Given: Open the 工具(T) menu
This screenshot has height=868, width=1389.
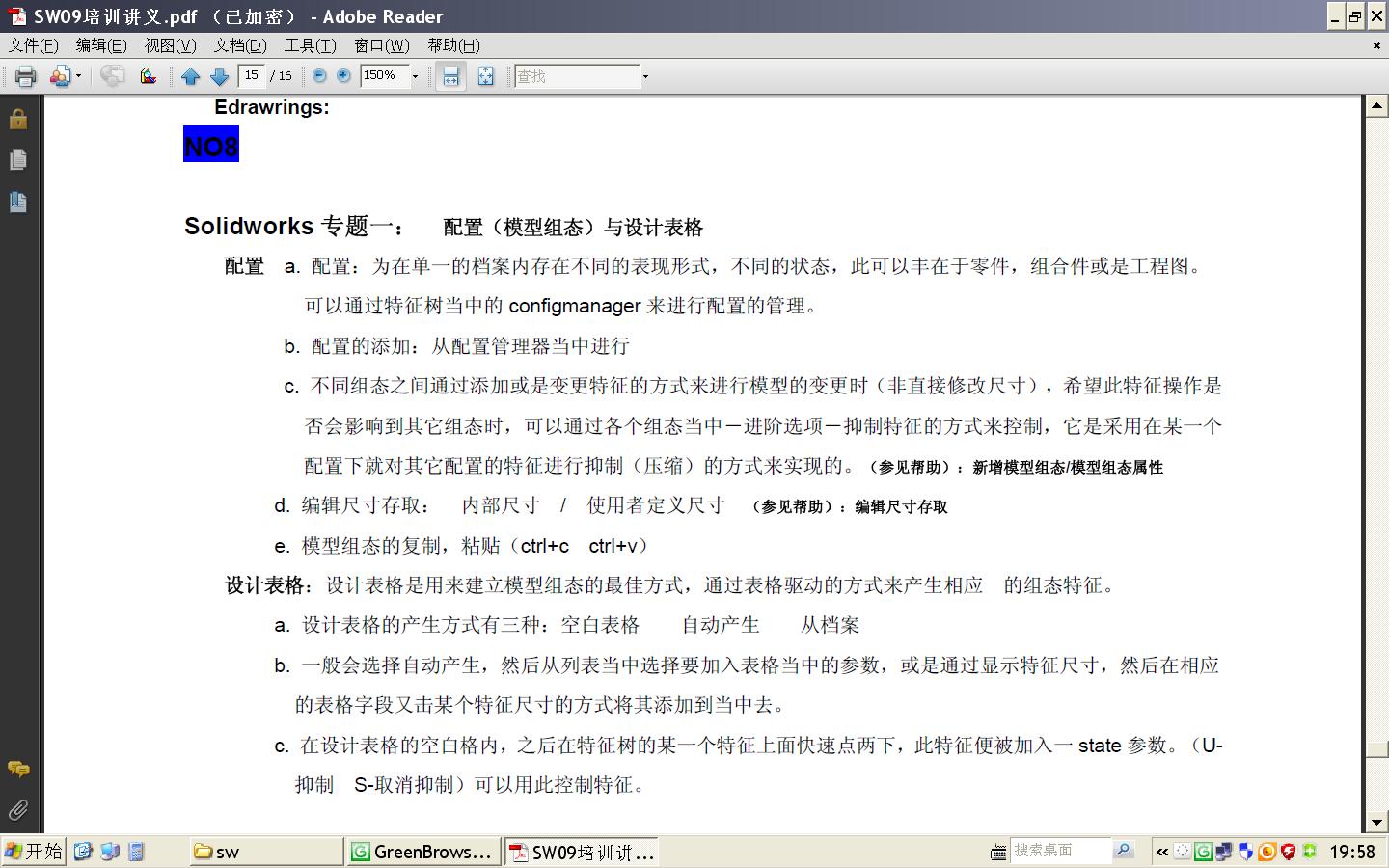Looking at the screenshot, I should [x=311, y=45].
